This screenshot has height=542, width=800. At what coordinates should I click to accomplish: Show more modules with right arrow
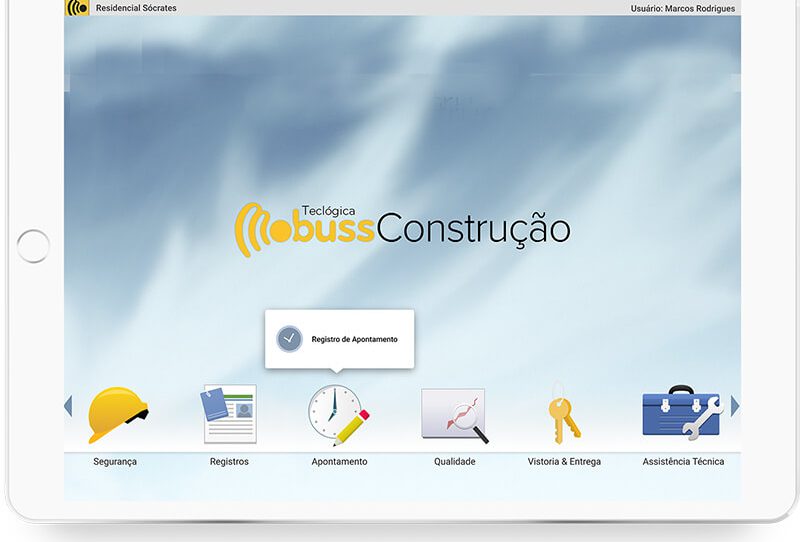point(735,406)
